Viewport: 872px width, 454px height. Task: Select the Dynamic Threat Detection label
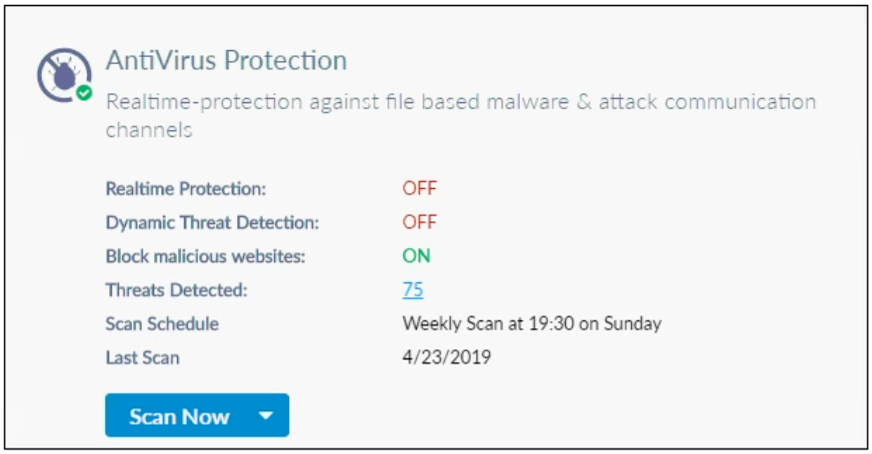coord(212,222)
